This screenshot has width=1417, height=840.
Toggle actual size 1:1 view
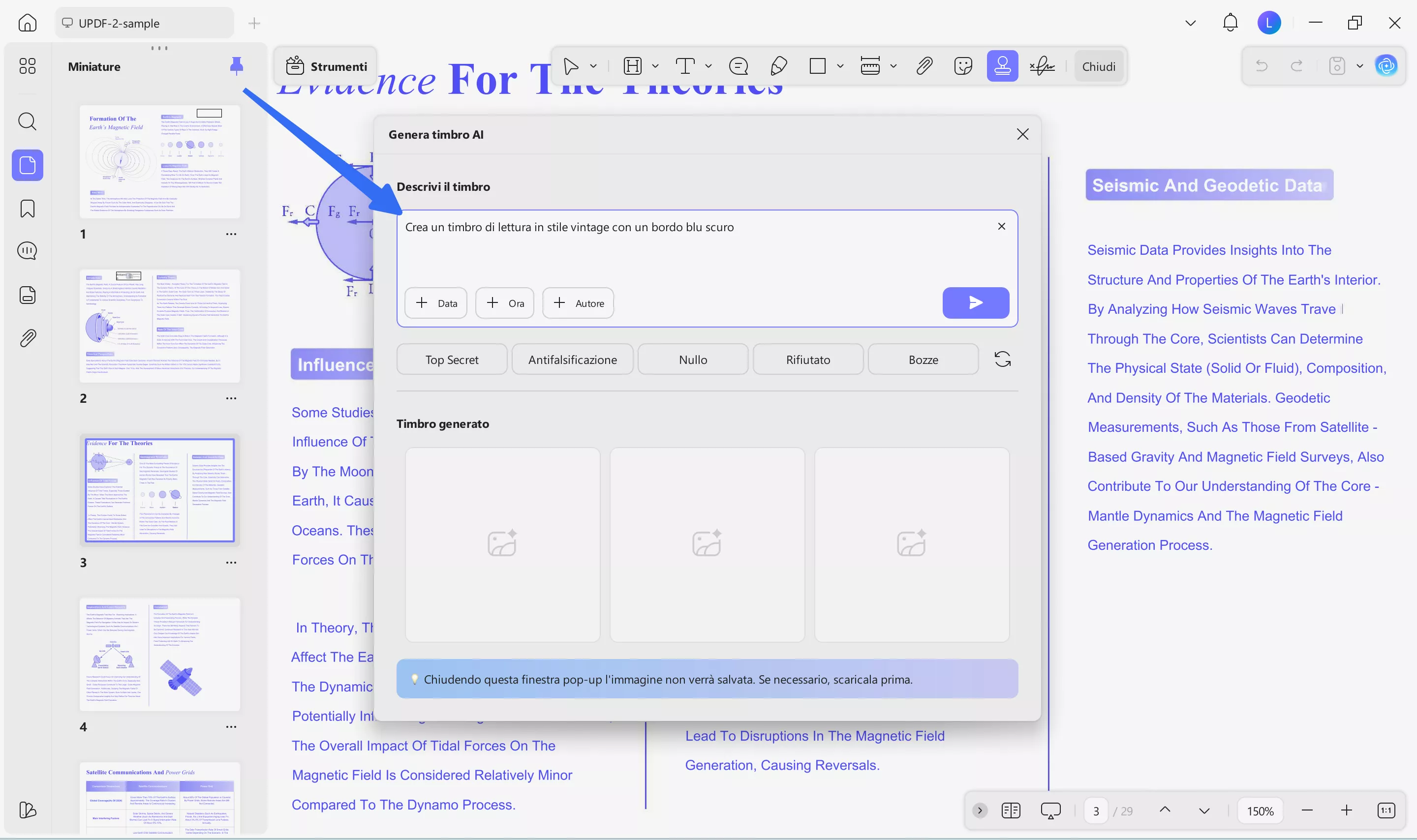tap(1386, 810)
